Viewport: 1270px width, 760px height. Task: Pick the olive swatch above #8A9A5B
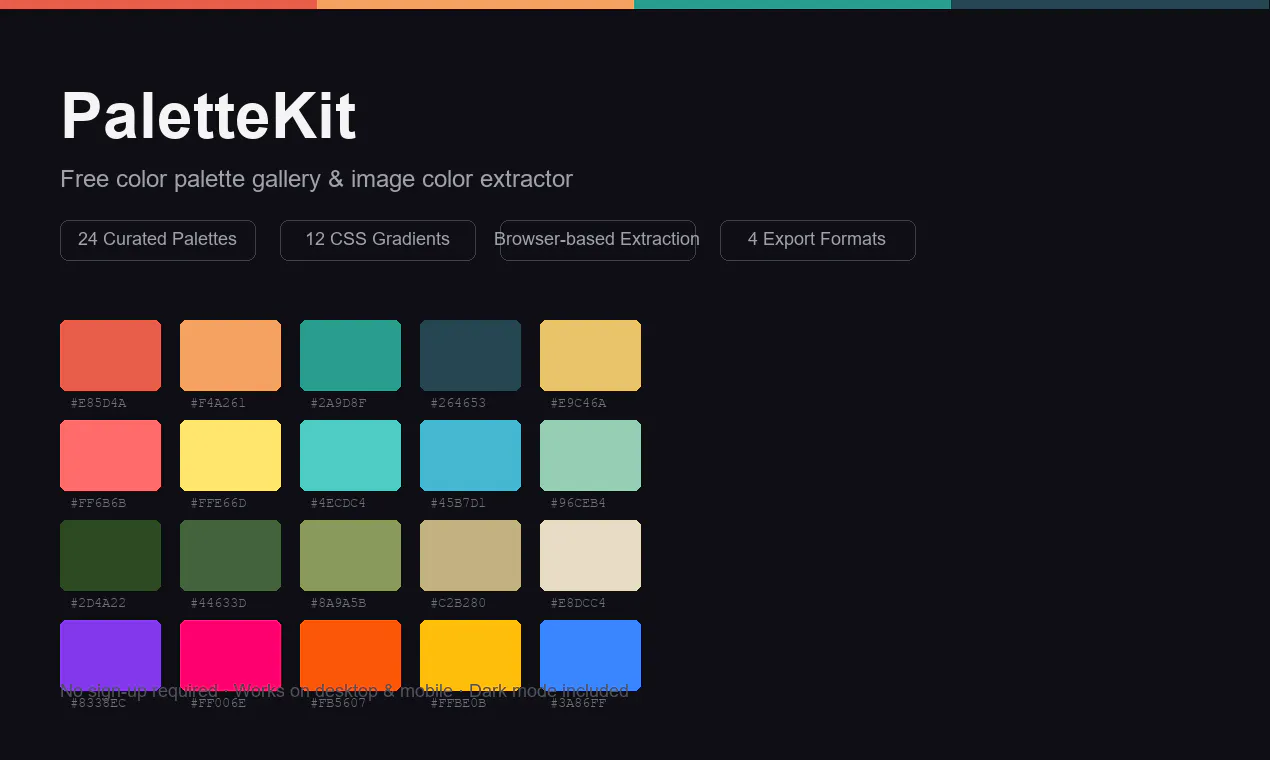[350, 555]
